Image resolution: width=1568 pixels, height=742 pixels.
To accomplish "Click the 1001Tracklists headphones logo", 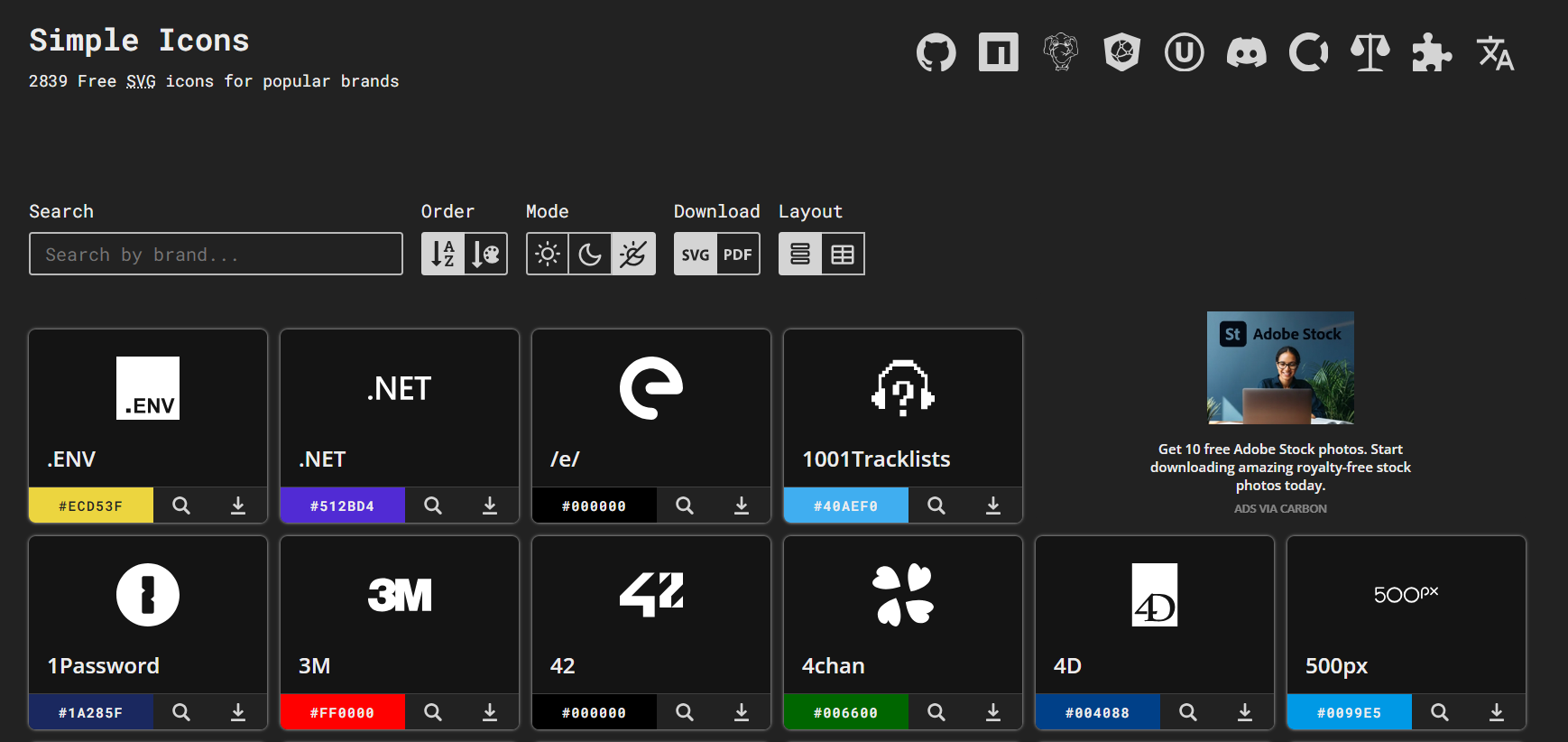I will [903, 388].
